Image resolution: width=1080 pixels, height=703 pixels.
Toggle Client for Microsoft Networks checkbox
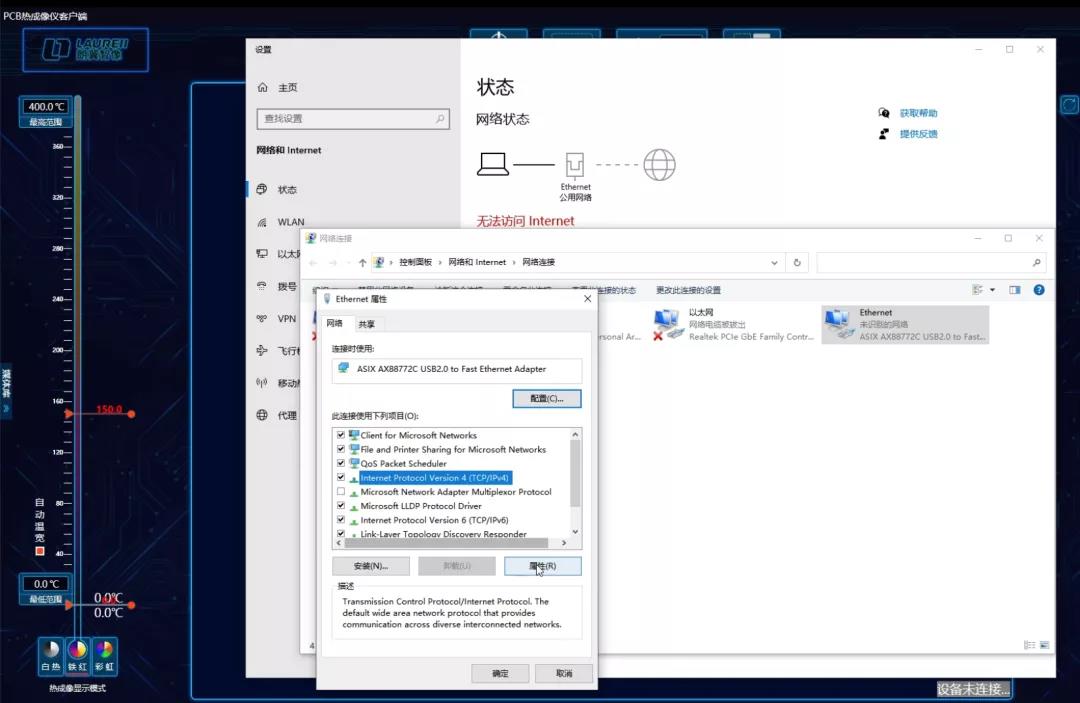341,435
